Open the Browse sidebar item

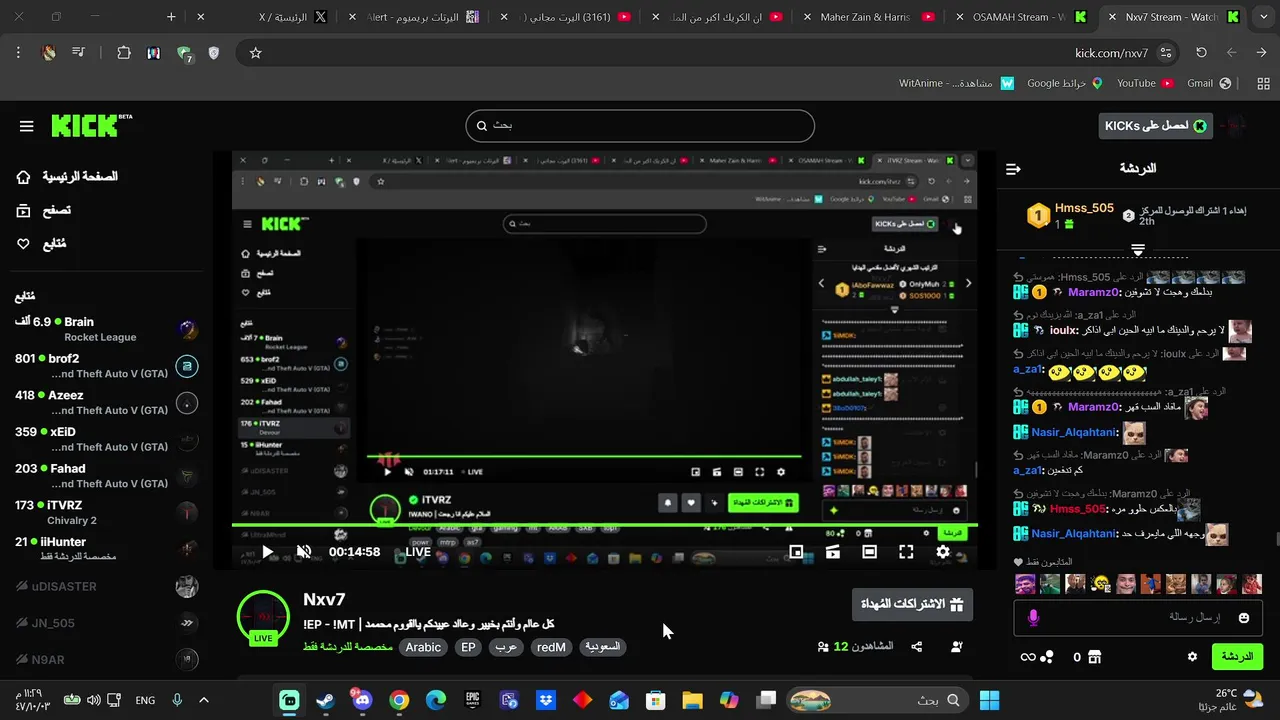[x=44, y=211]
